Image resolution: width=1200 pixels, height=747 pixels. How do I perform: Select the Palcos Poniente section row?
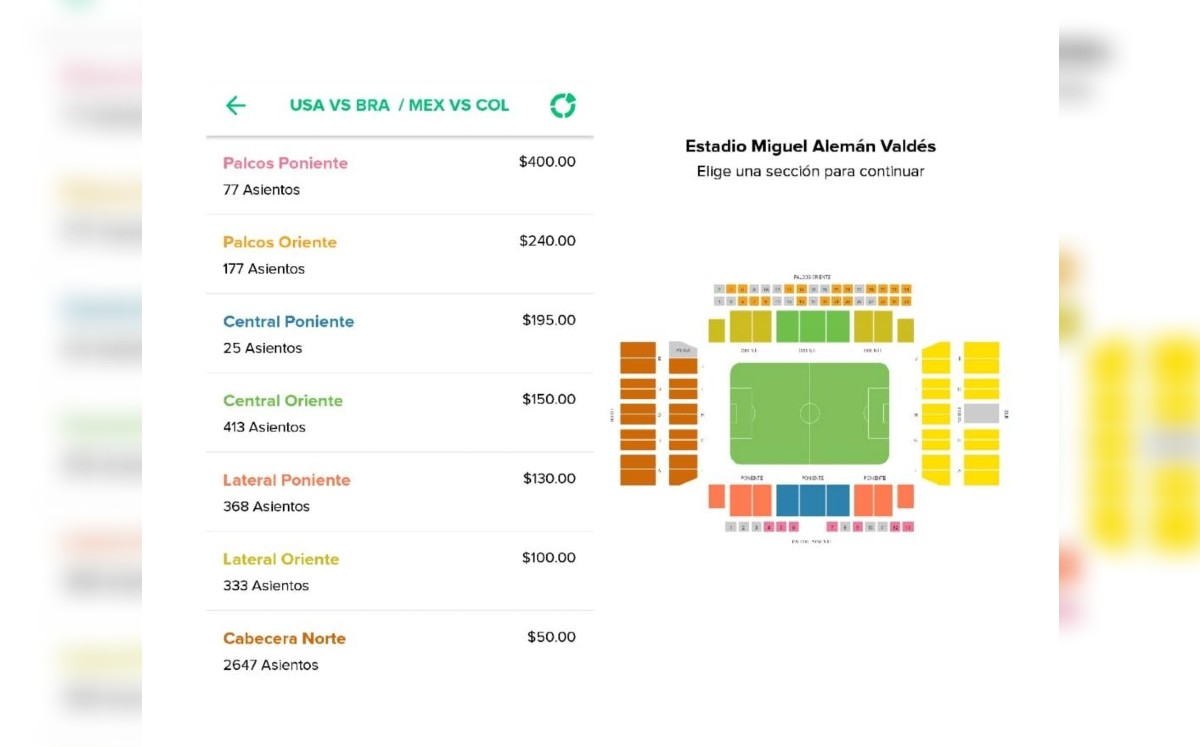coord(399,175)
